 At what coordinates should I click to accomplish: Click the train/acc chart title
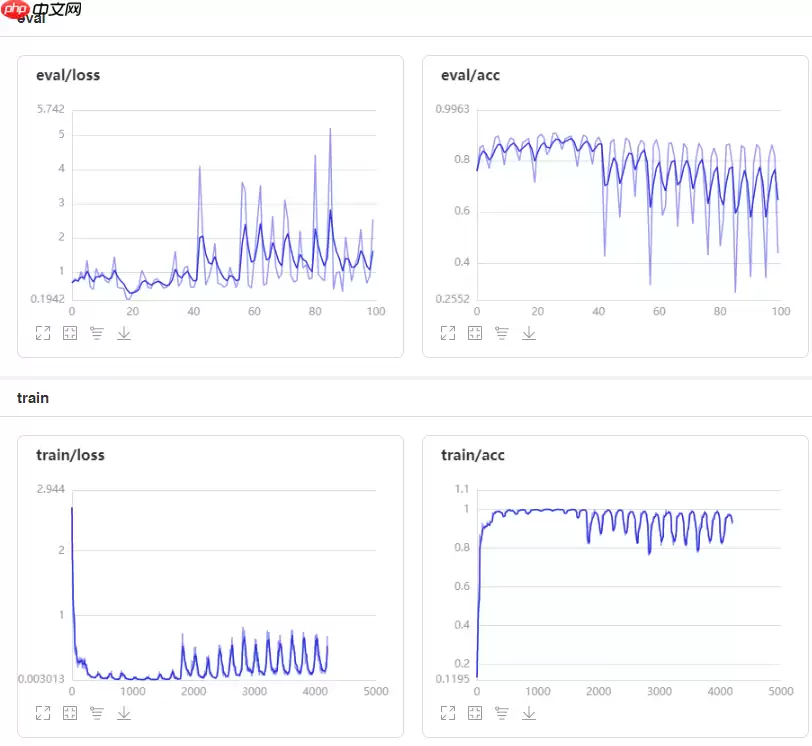(x=473, y=455)
